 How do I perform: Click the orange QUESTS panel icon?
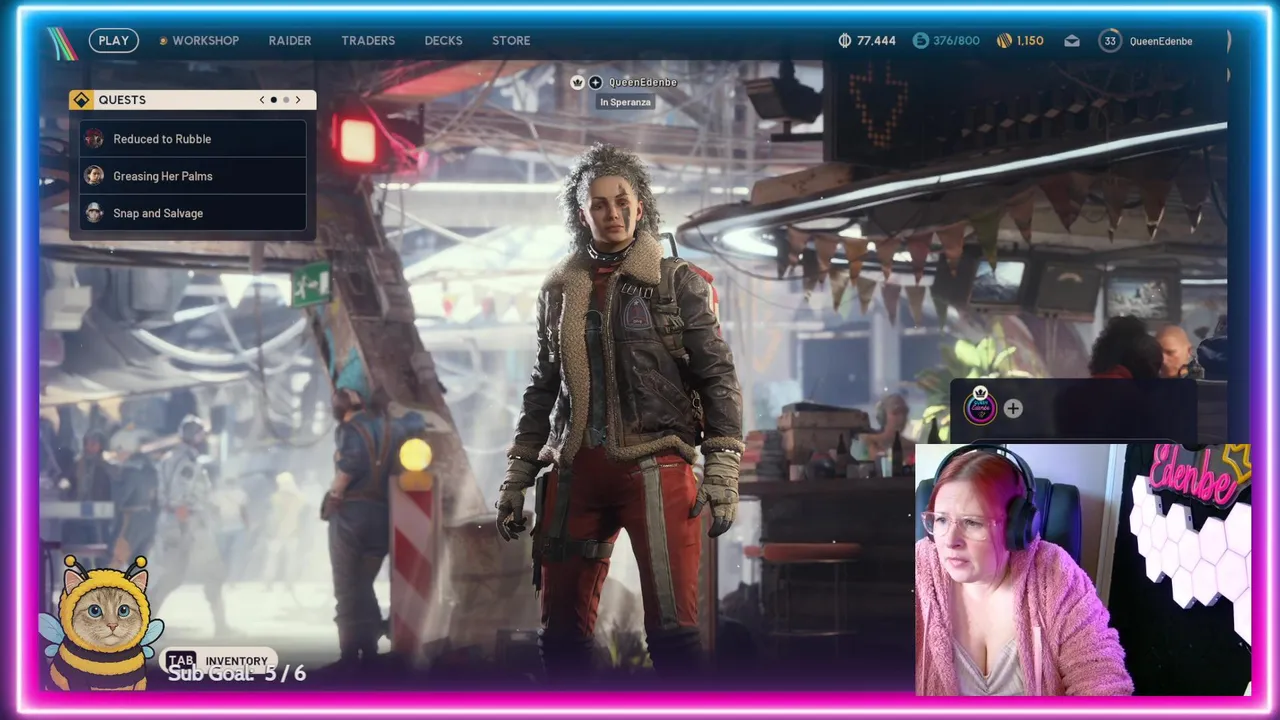[82, 100]
